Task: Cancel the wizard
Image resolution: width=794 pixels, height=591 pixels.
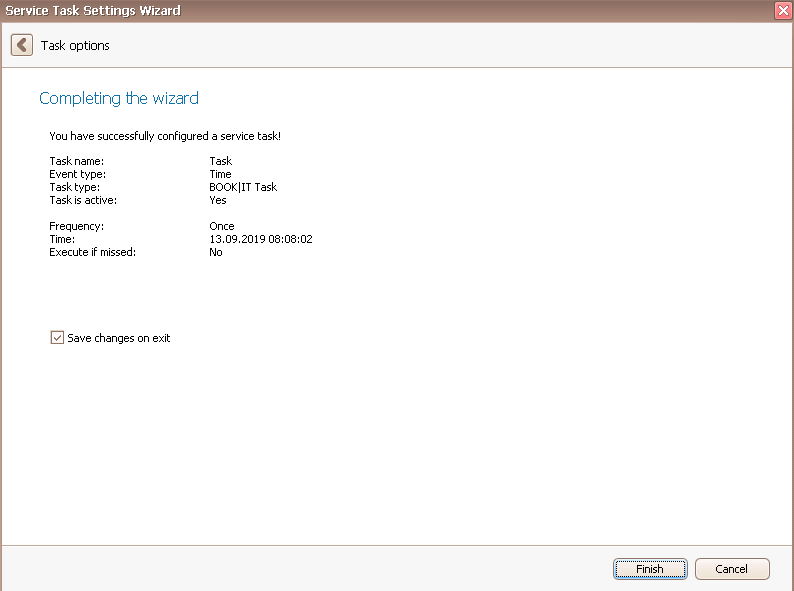Action: pyautogui.click(x=732, y=569)
